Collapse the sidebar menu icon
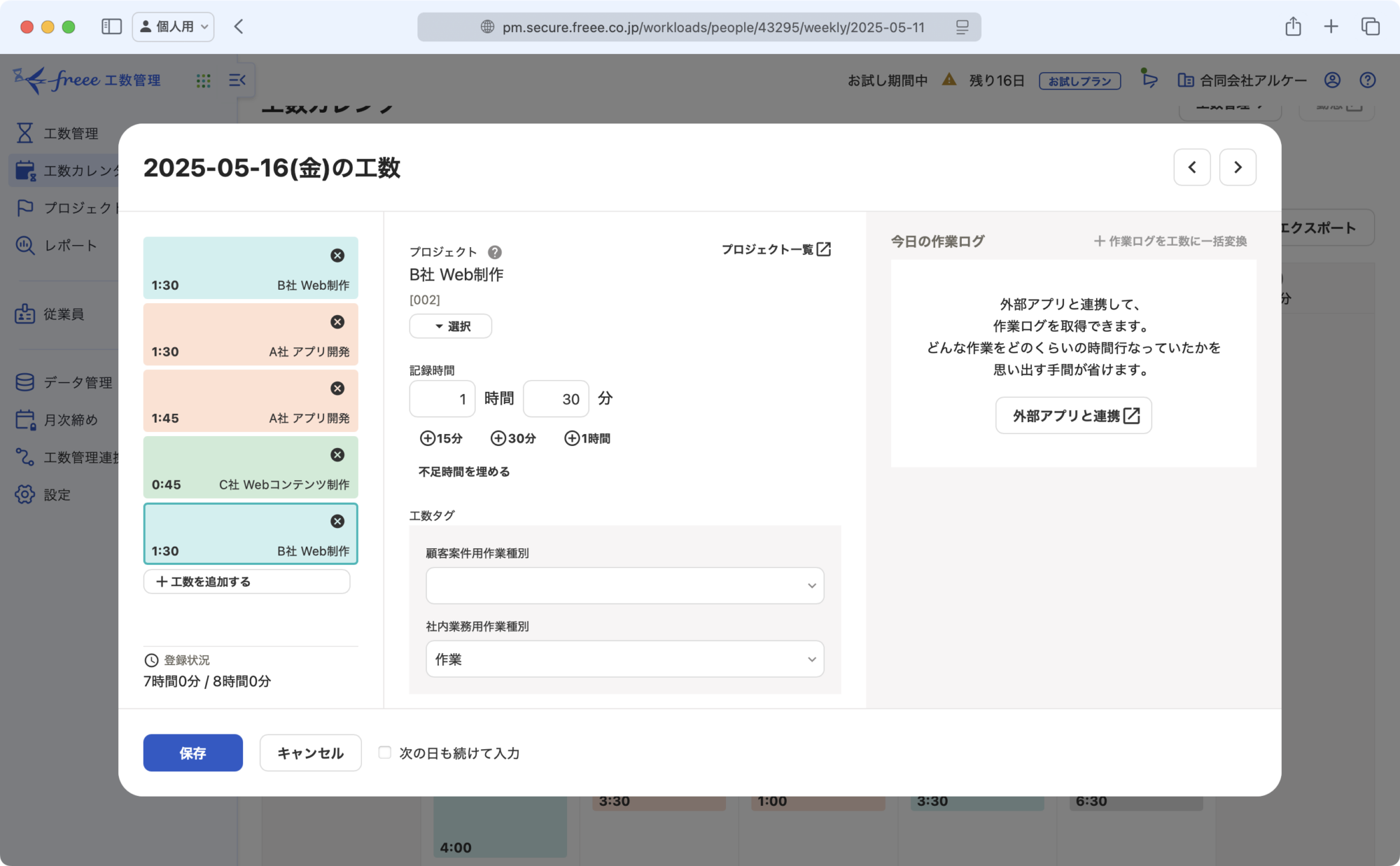 237,80
